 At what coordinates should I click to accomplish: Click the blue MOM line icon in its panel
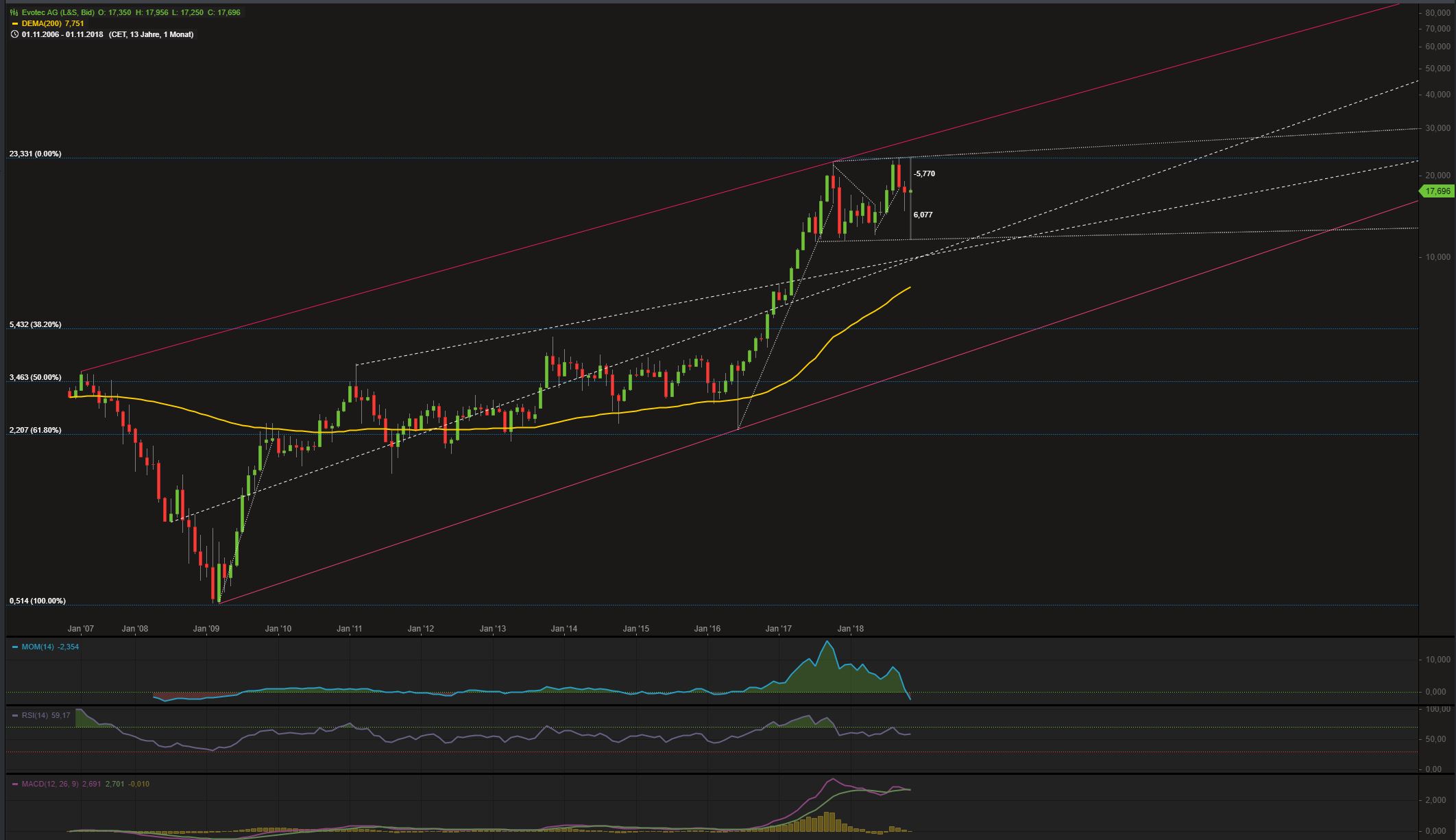(15, 646)
